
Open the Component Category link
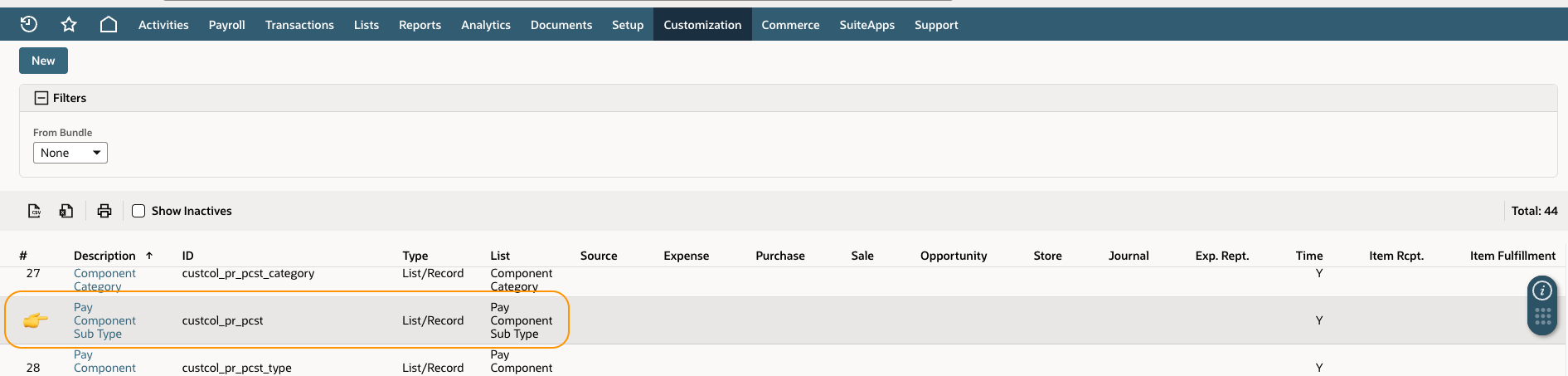(104, 280)
